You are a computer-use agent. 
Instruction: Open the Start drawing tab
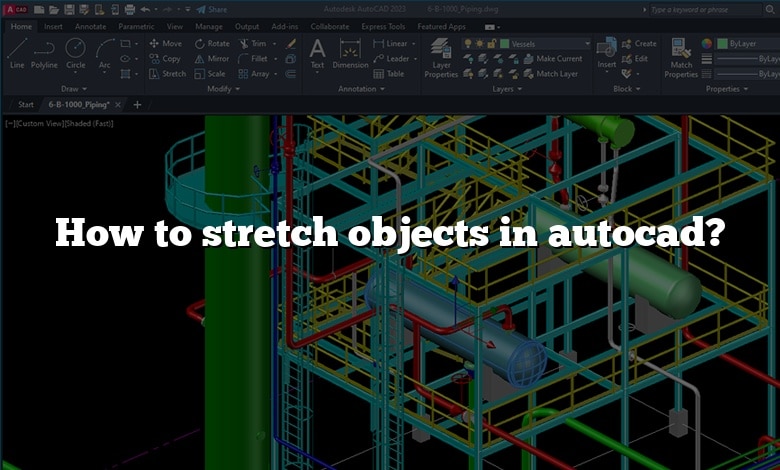pos(26,104)
